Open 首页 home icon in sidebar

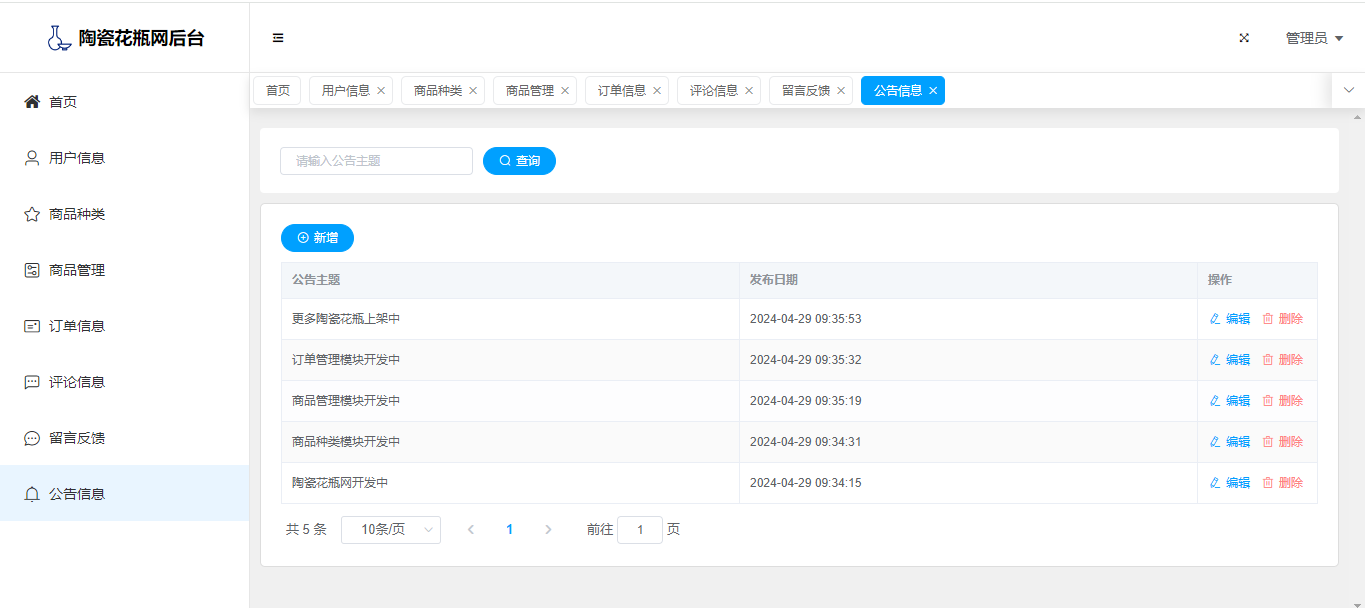pos(32,102)
